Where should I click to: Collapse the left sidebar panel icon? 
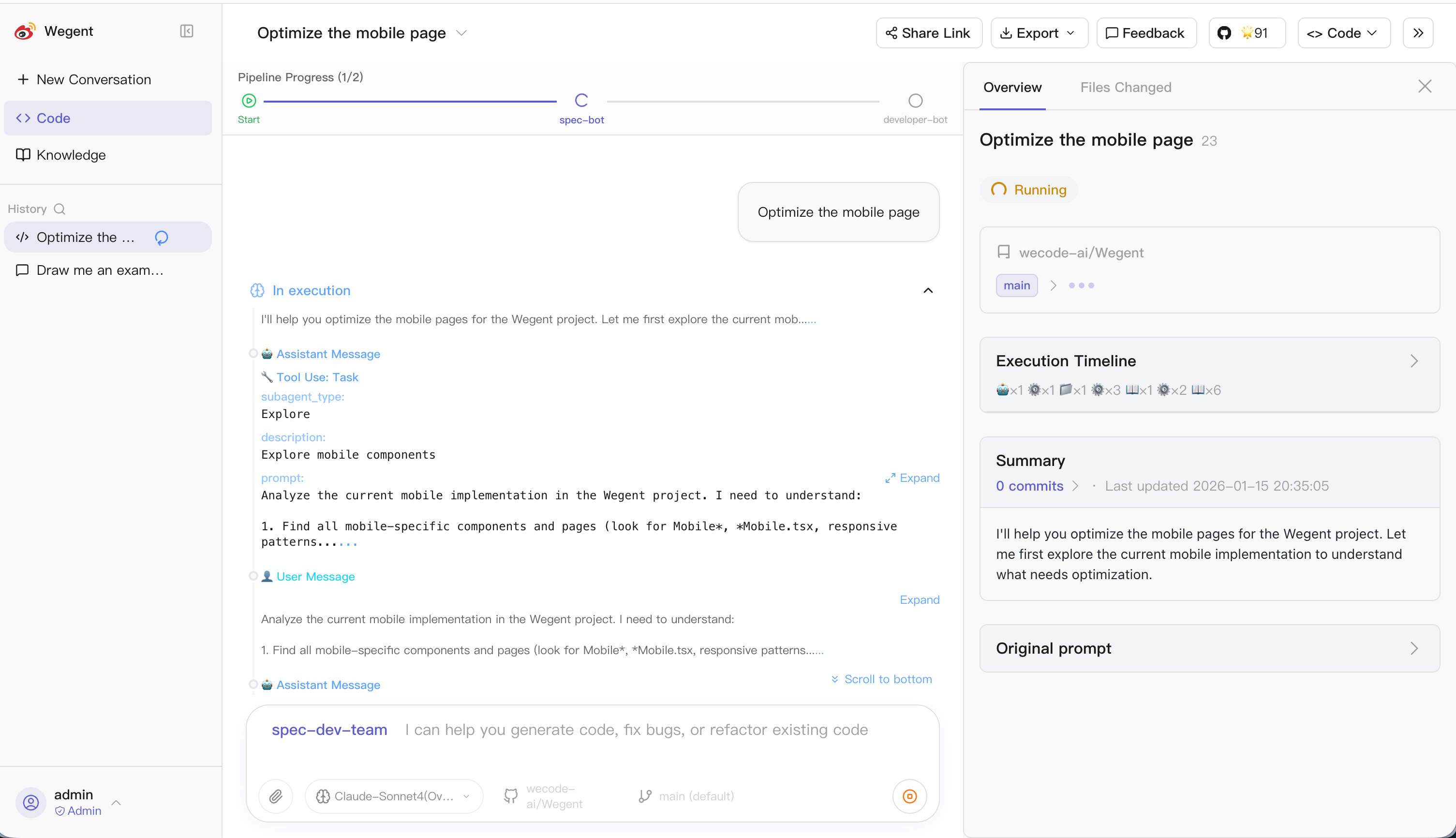tap(186, 31)
